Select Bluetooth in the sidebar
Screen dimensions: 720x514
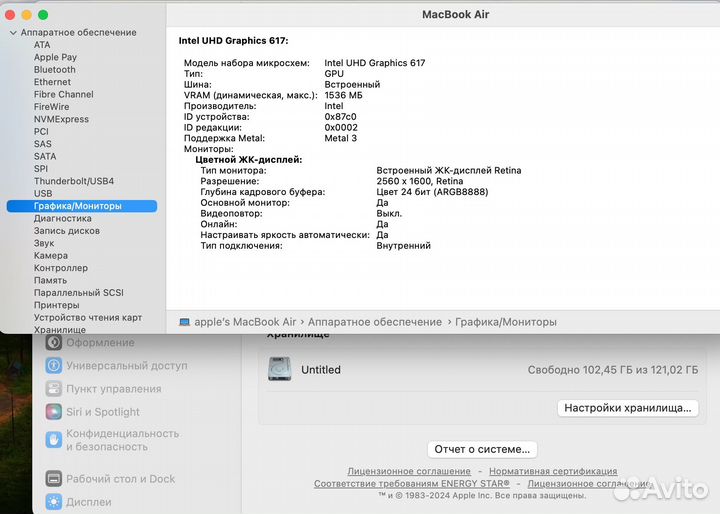point(55,70)
